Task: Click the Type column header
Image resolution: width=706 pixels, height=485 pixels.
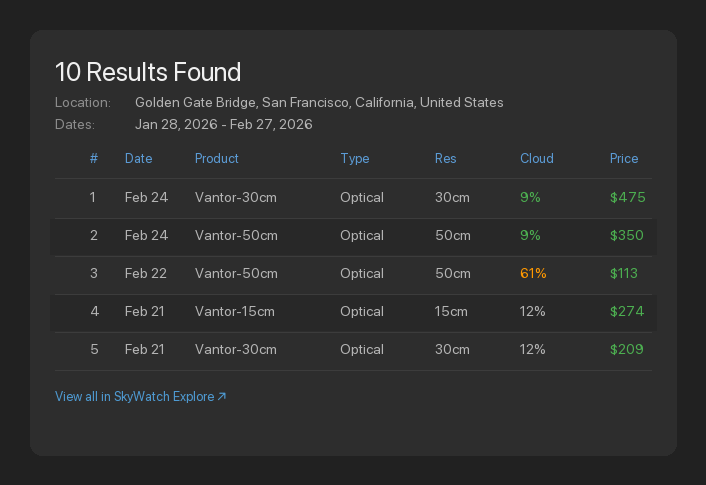Action: [x=355, y=158]
